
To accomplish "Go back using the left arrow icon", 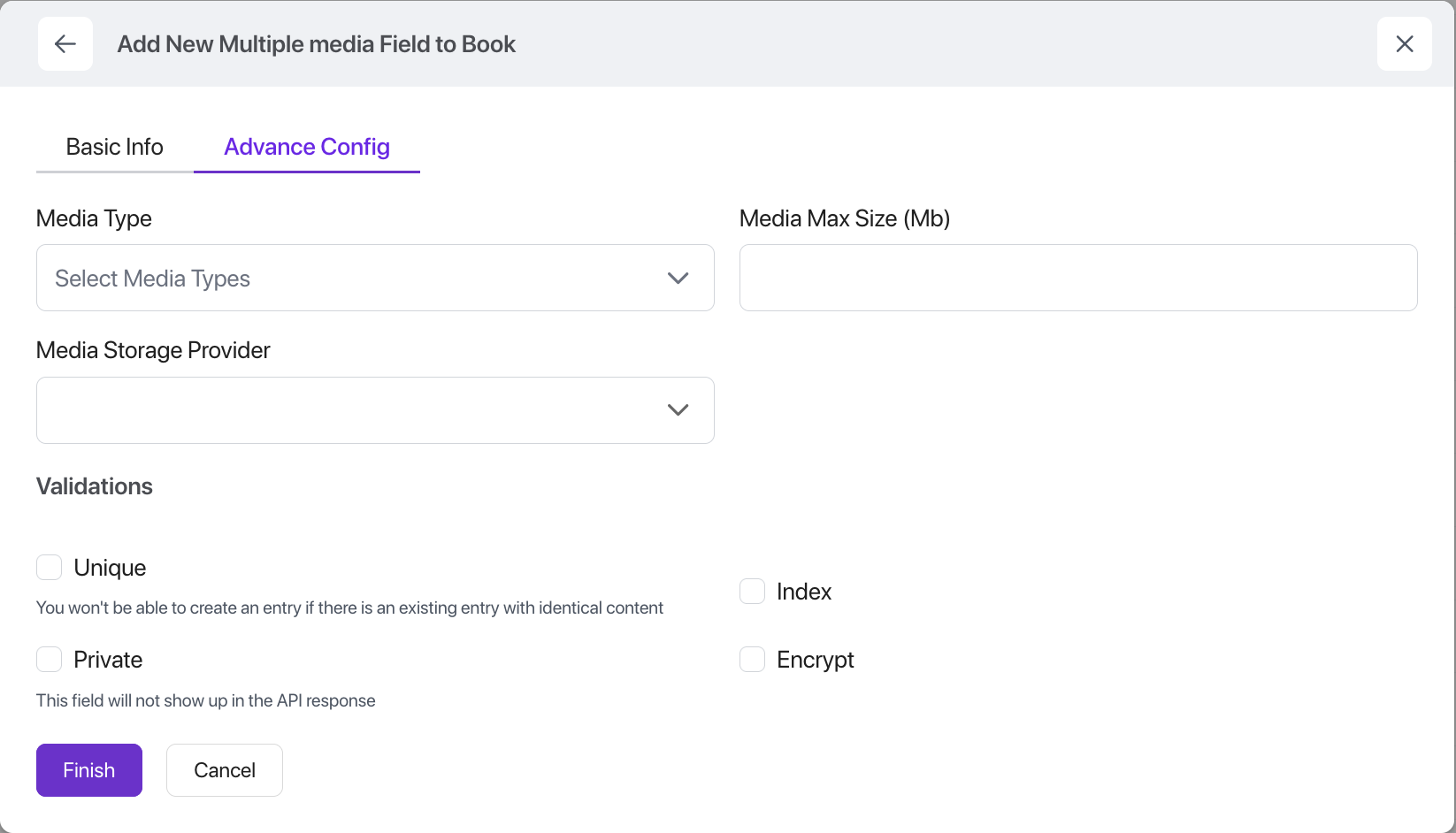I will click(65, 44).
